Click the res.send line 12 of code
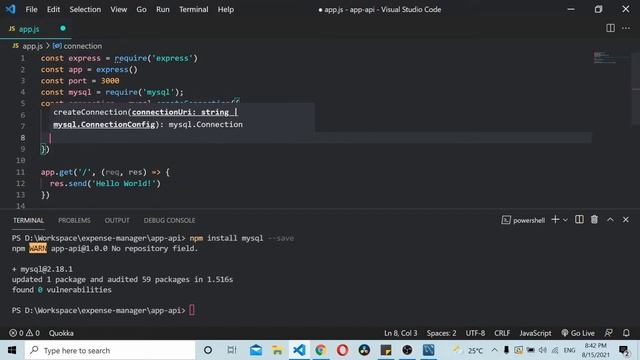Viewport: 640px width, 360px height. coord(105,183)
